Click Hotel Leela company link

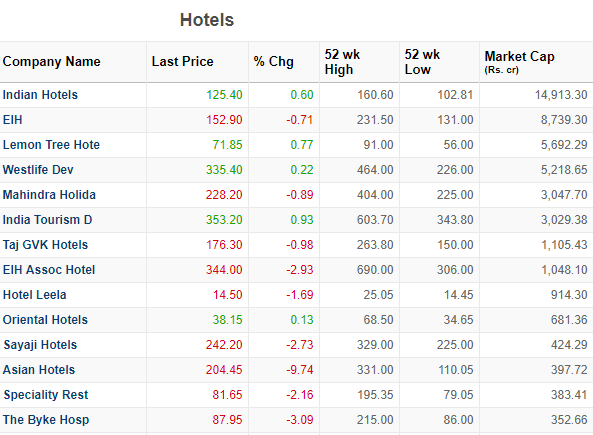[34, 294]
